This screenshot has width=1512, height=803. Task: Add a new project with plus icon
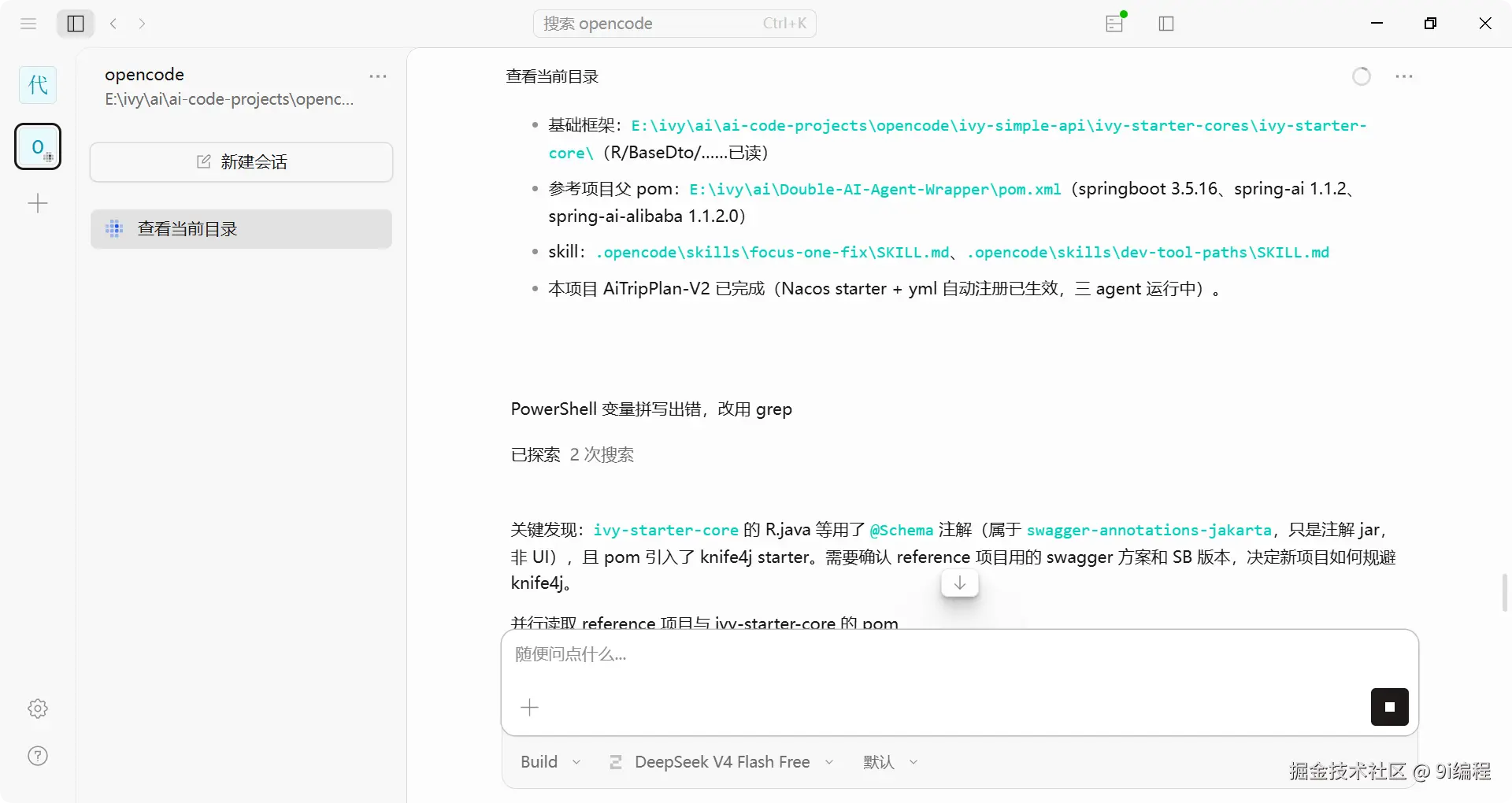38,204
